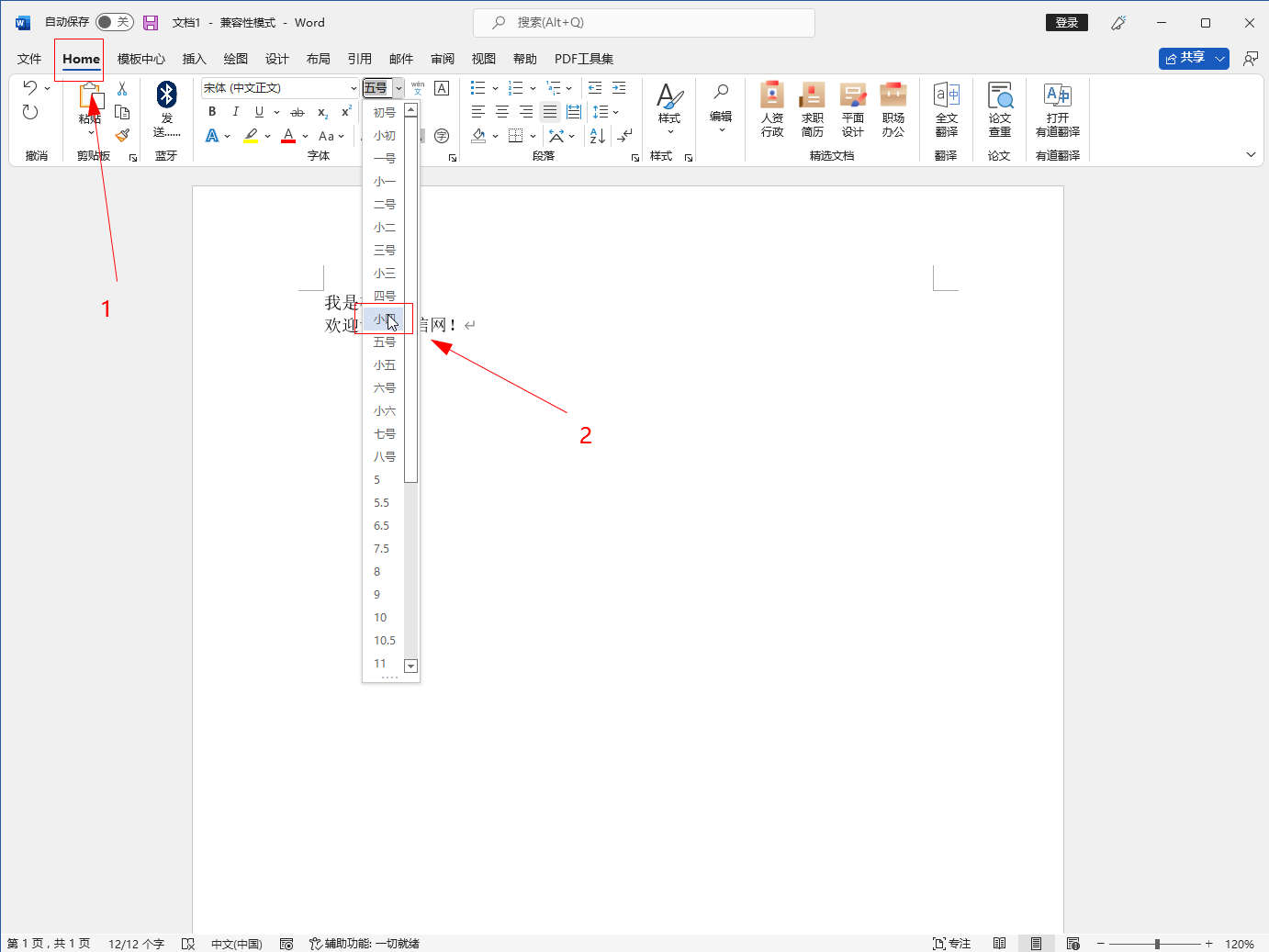Open 人资行政 templates
The width and height of the screenshot is (1269, 952).
click(x=772, y=109)
